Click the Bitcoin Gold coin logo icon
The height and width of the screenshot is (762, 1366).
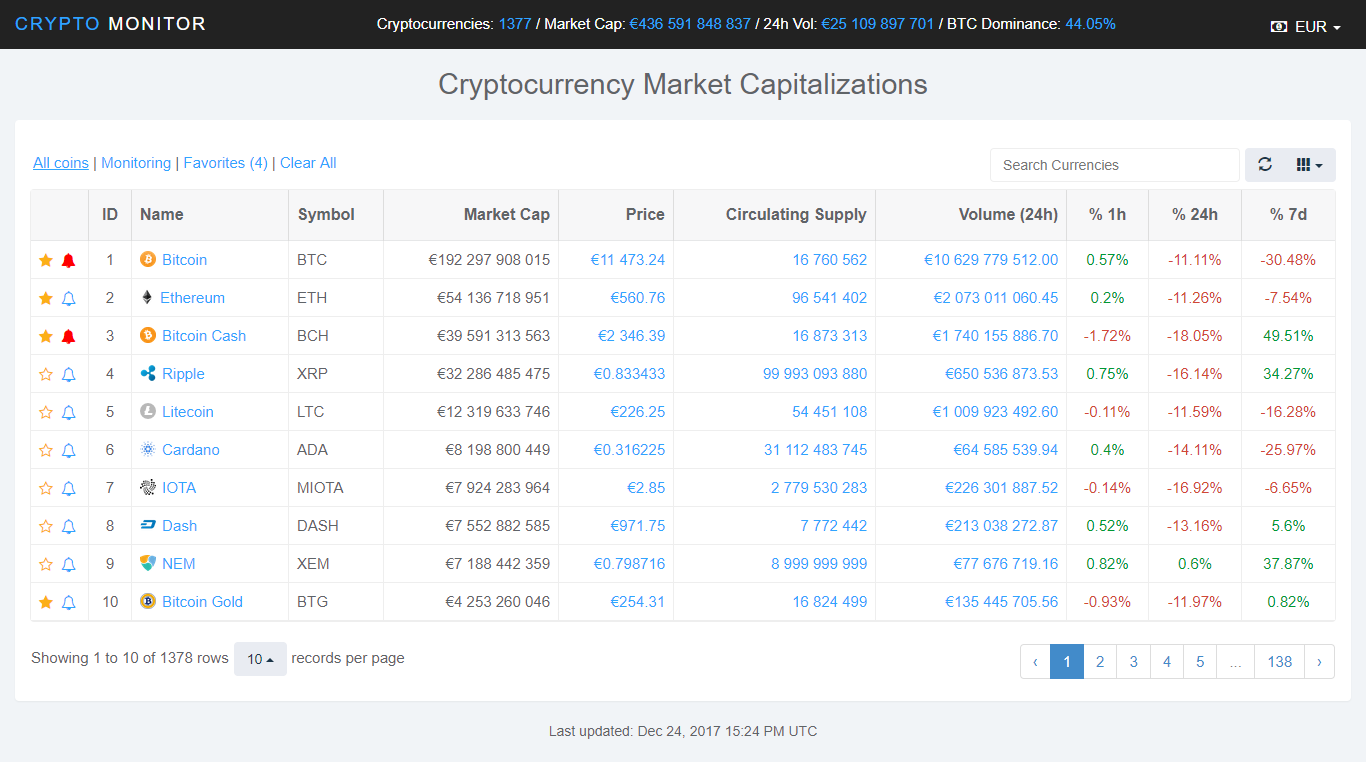coord(148,602)
